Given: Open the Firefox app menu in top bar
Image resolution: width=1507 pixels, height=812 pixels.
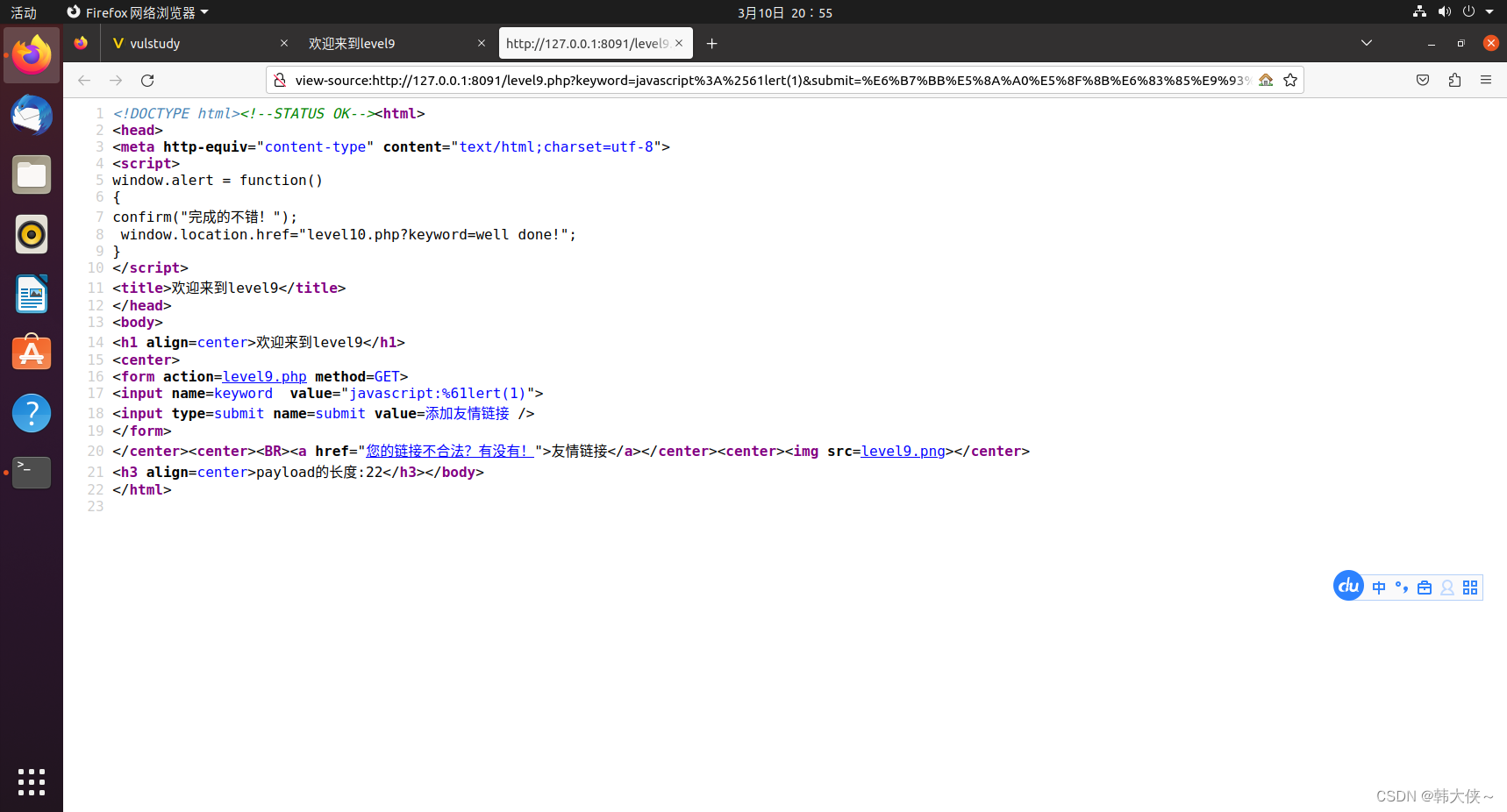Looking at the screenshot, I should [138, 12].
